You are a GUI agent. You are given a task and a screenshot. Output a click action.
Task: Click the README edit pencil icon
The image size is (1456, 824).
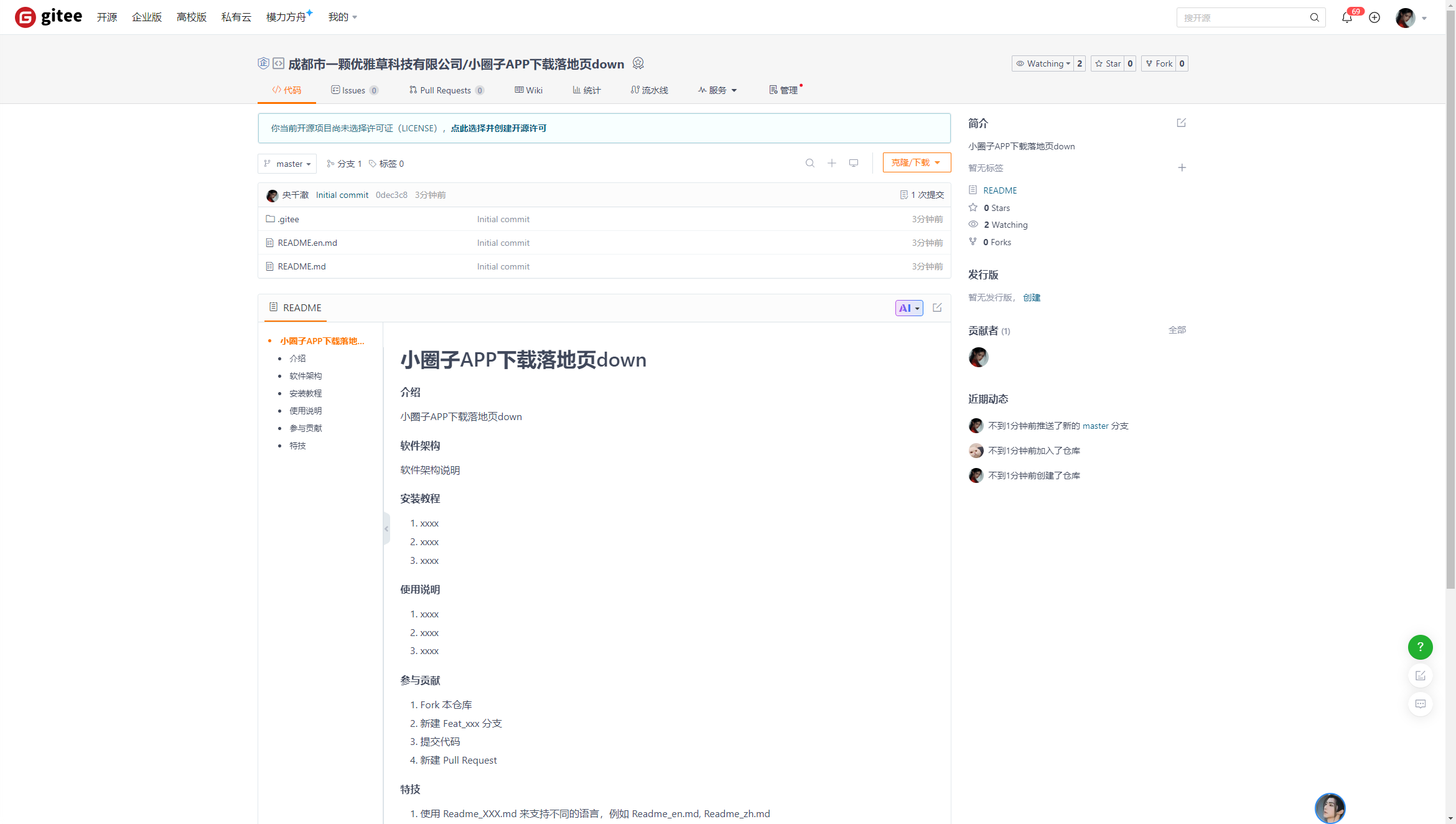click(937, 307)
